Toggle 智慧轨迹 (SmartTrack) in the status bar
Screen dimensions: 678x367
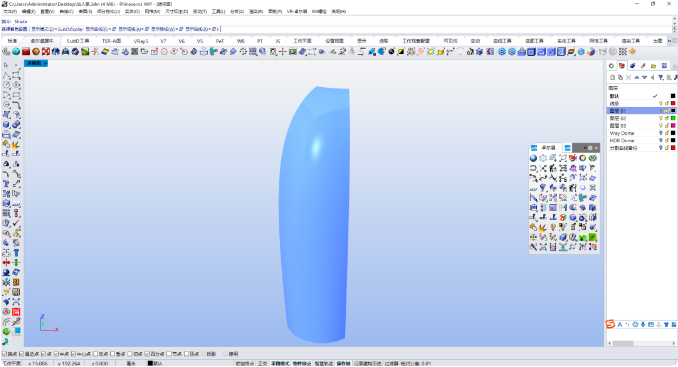click(323, 364)
